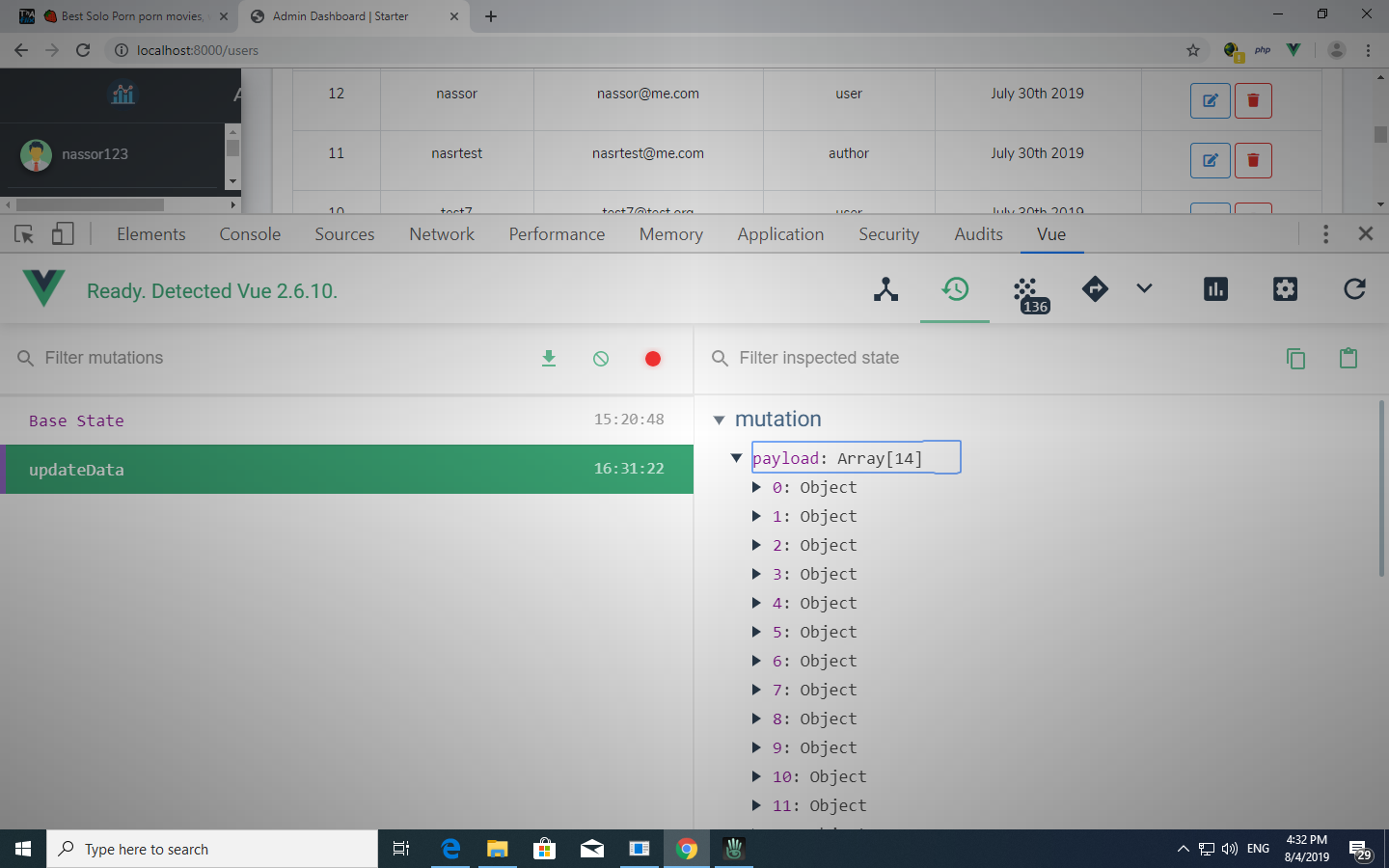
Task: Switch to the Console tab in devtools
Action: tap(249, 233)
